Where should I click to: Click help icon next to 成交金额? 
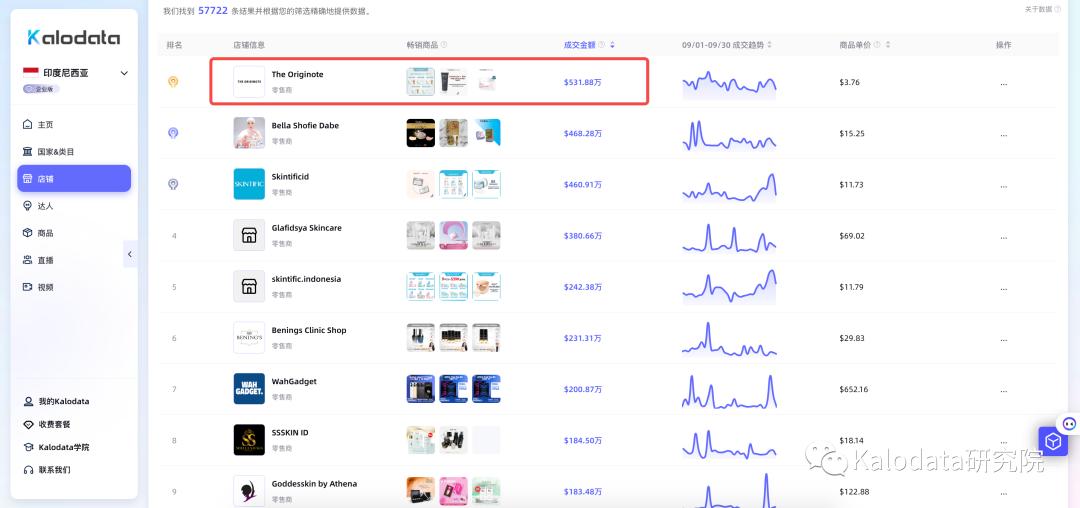pyautogui.click(x=601, y=45)
